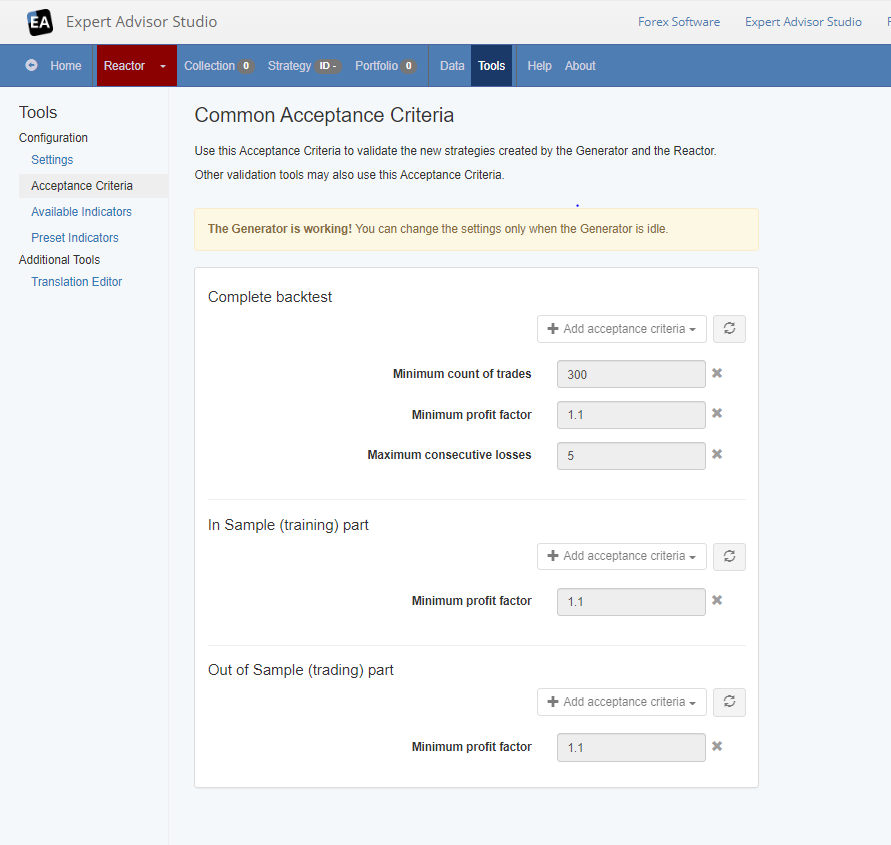Open the Reactor tab
The image size is (891, 845).
(x=124, y=66)
